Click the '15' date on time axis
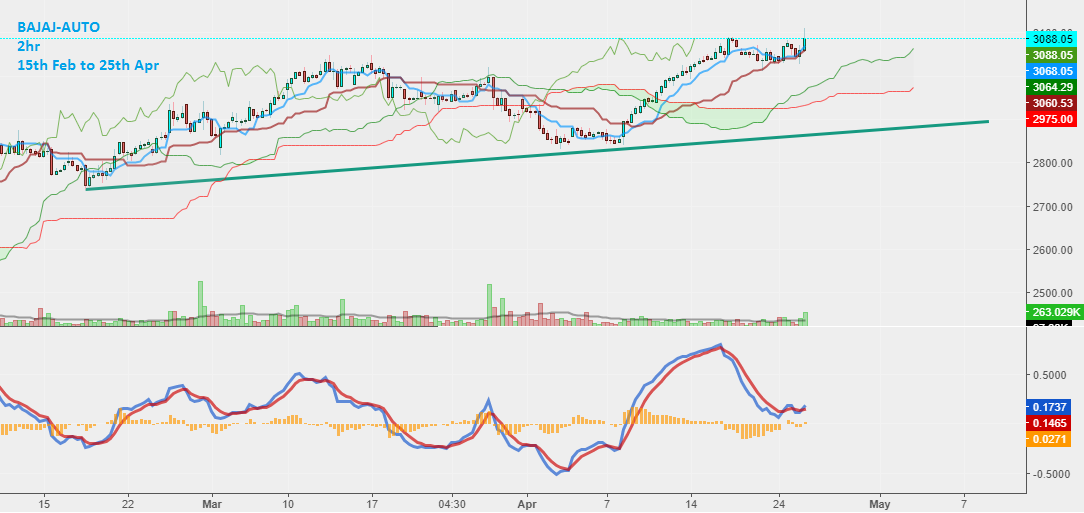1084x513 pixels. click(x=44, y=504)
